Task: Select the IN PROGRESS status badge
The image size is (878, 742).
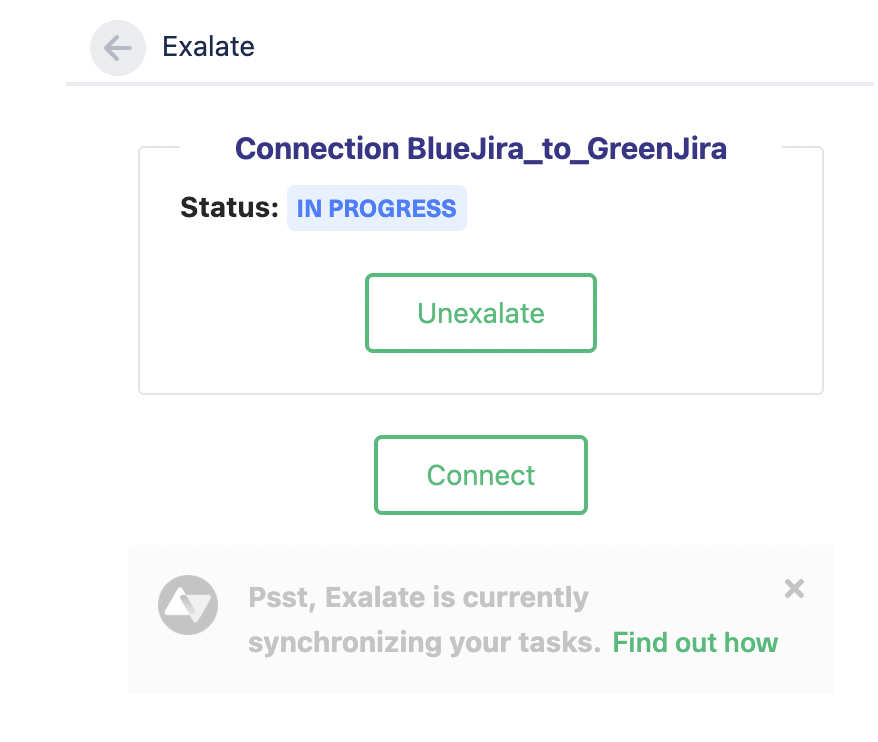Action: coord(376,208)
